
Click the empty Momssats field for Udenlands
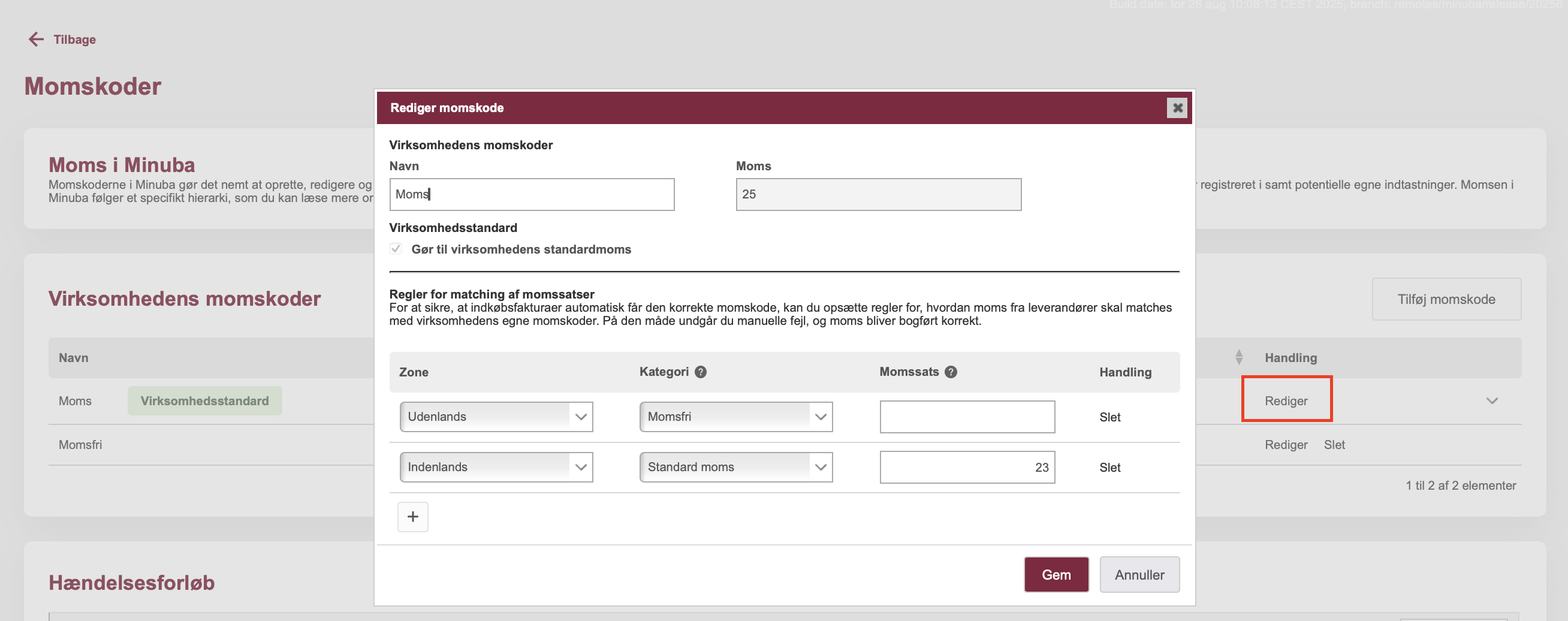967,417
